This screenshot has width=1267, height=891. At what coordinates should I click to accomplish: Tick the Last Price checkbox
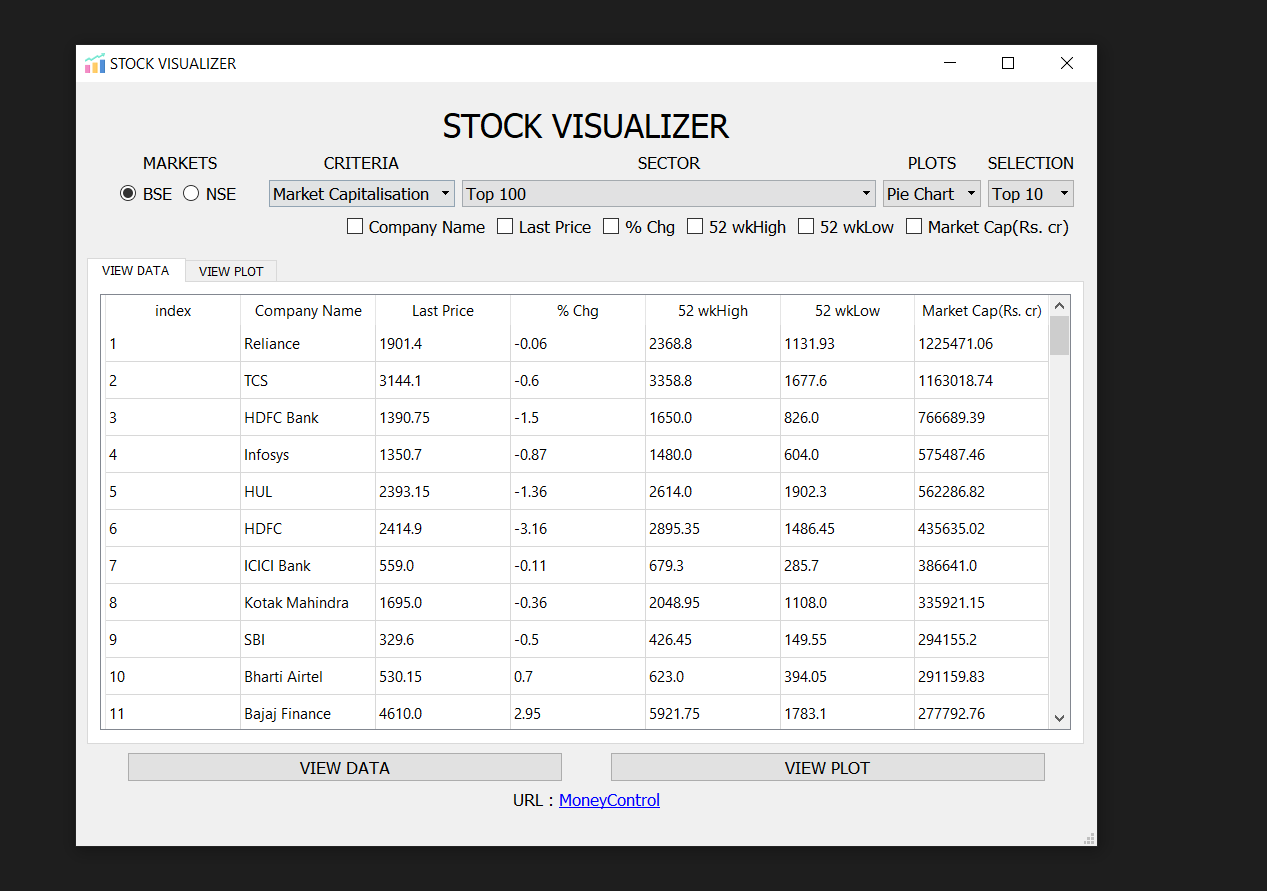pyautogui.click(x=544, y=227)
